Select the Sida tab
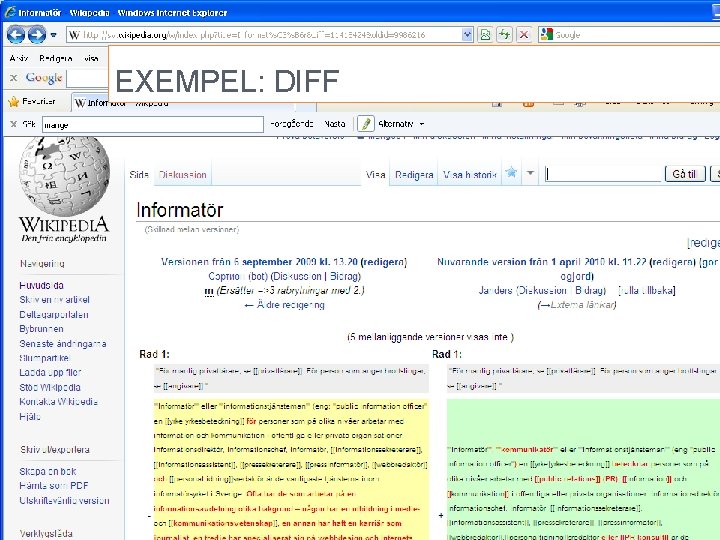720x540 pixels. [139, 174]
